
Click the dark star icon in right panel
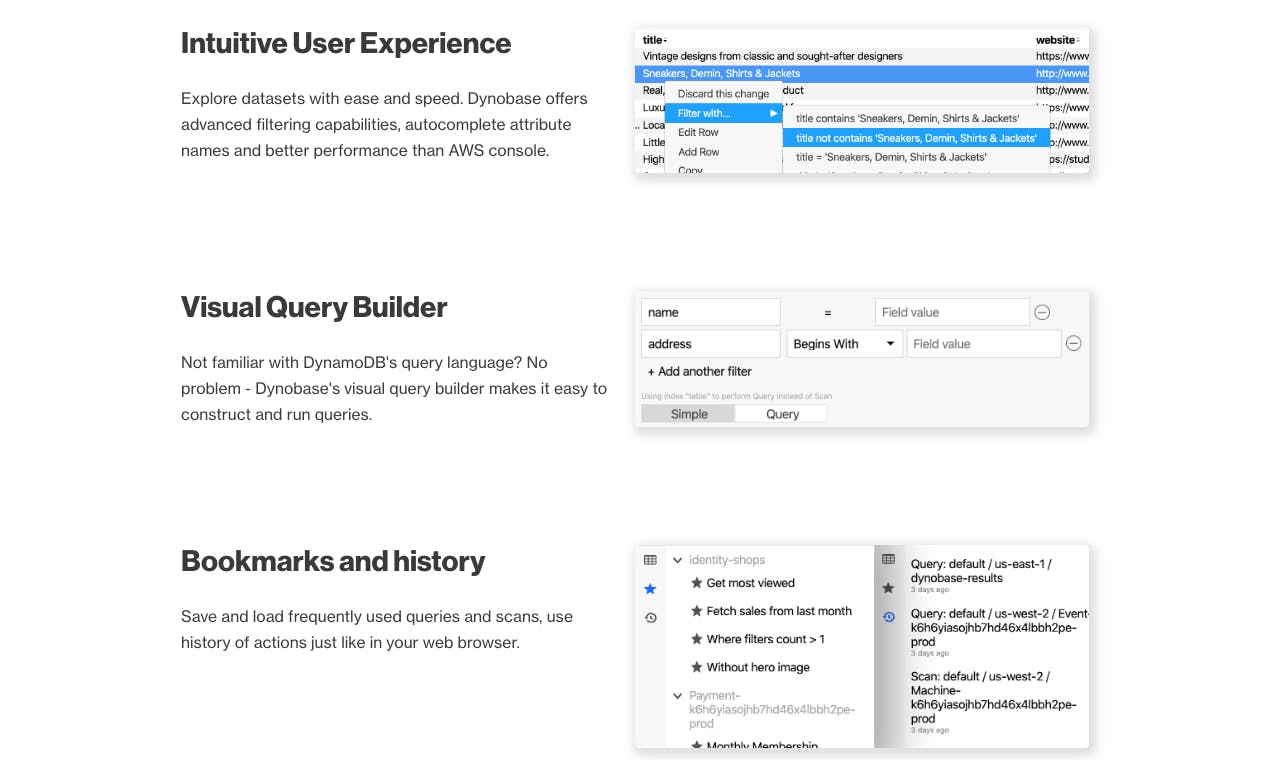pos(888,588)
